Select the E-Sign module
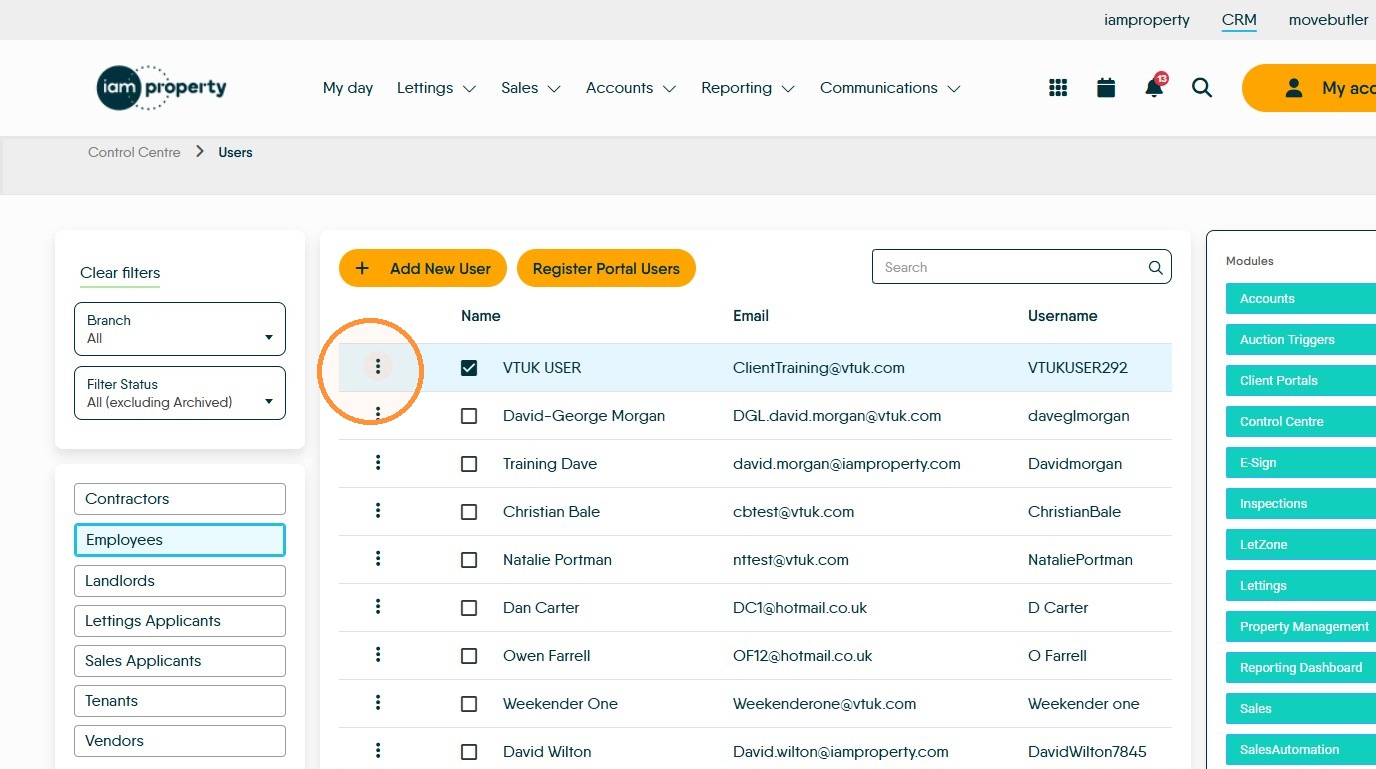This screenshot has height=769, width=1376. (1301, 463)
